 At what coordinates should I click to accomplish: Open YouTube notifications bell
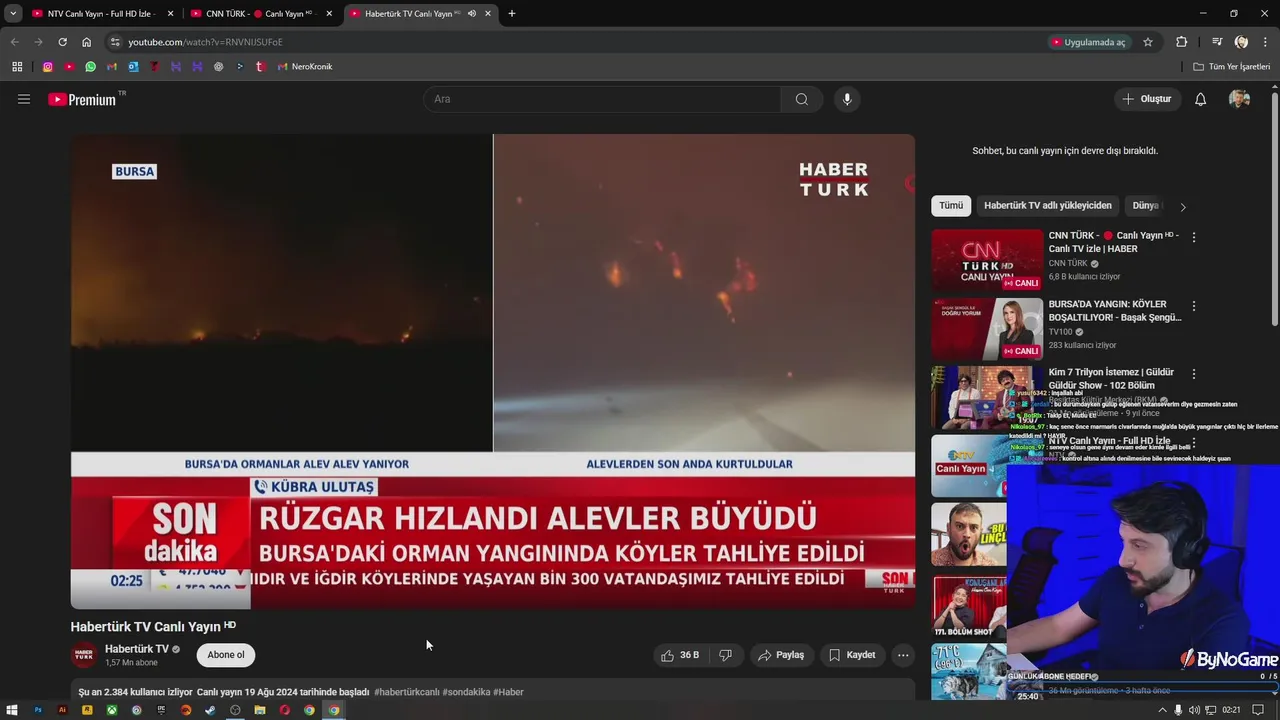[1201, 99]
